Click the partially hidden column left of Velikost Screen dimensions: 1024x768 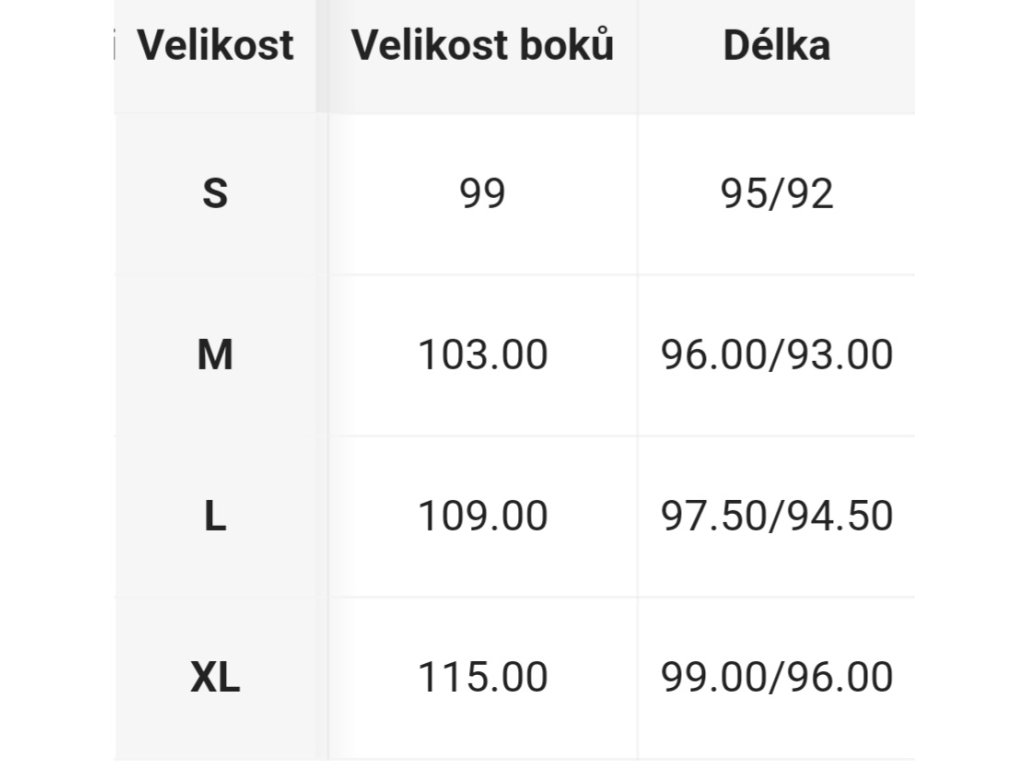(x=115, y=46)
